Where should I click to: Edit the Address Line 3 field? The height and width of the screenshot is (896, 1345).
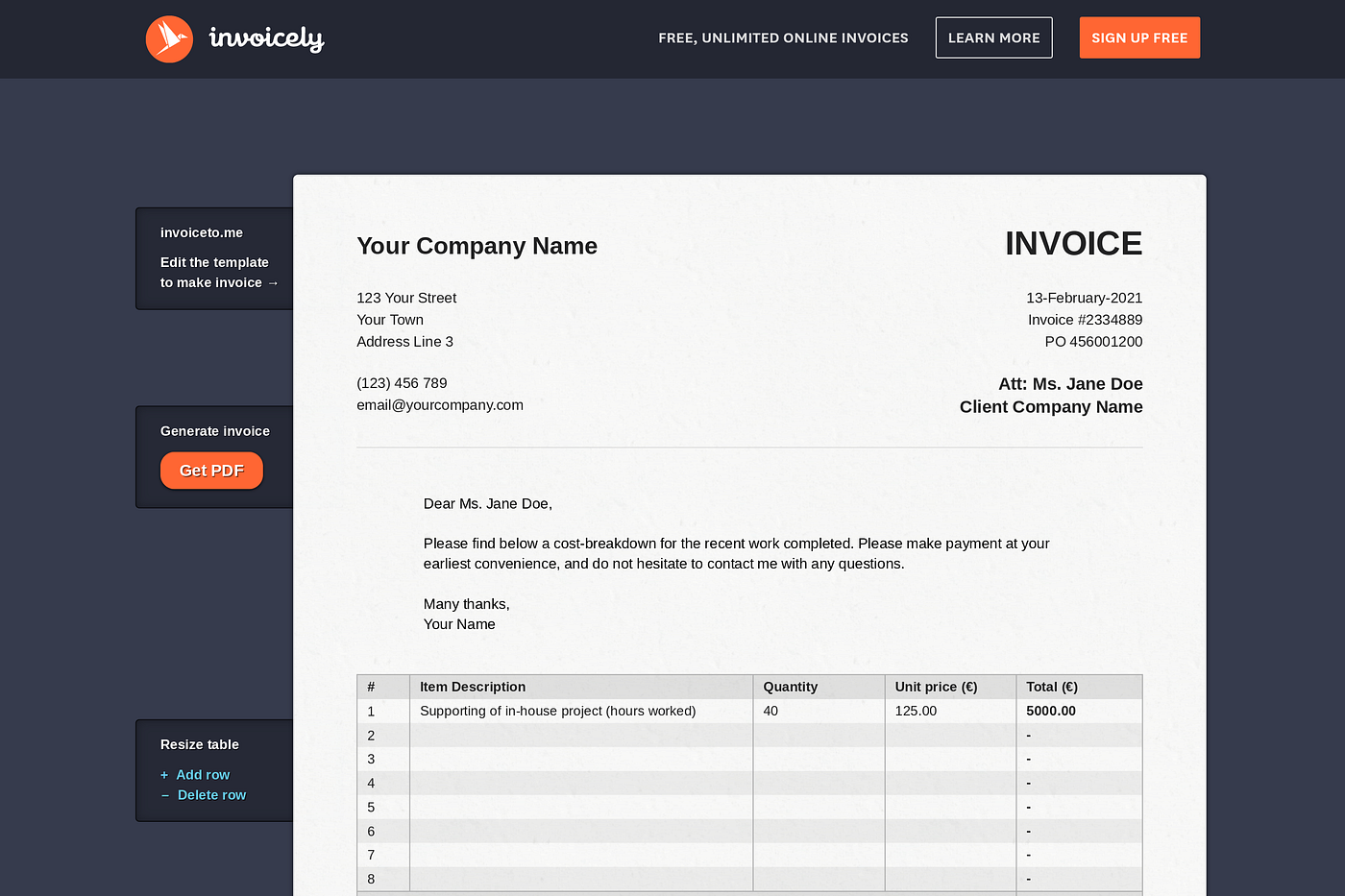coord(404,342)
